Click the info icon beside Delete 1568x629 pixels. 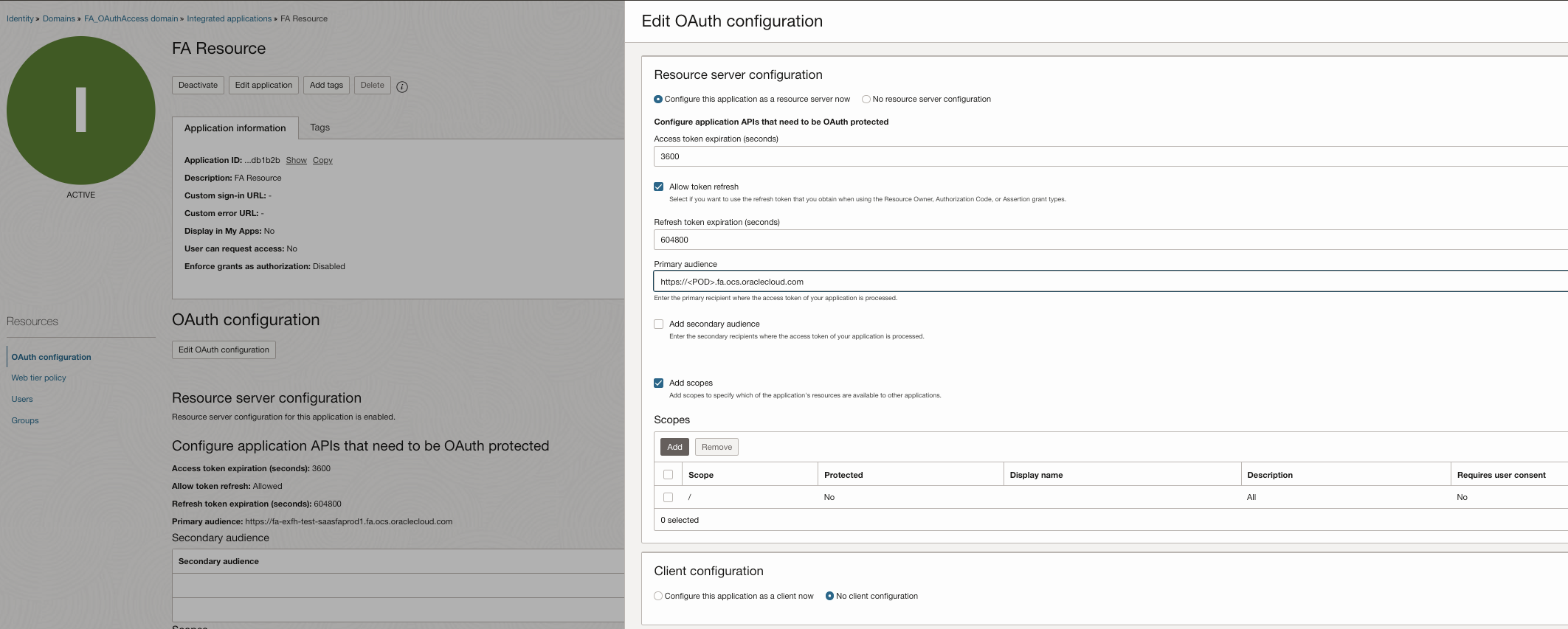point(402,87)
